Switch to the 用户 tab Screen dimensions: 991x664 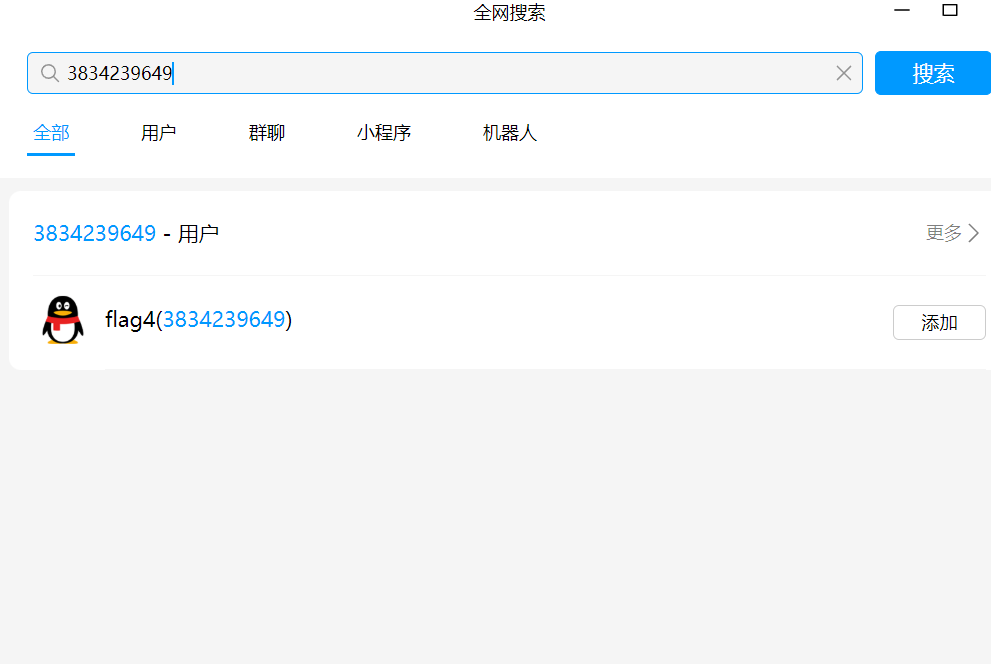pyautogui.click(x=158, y=133)
